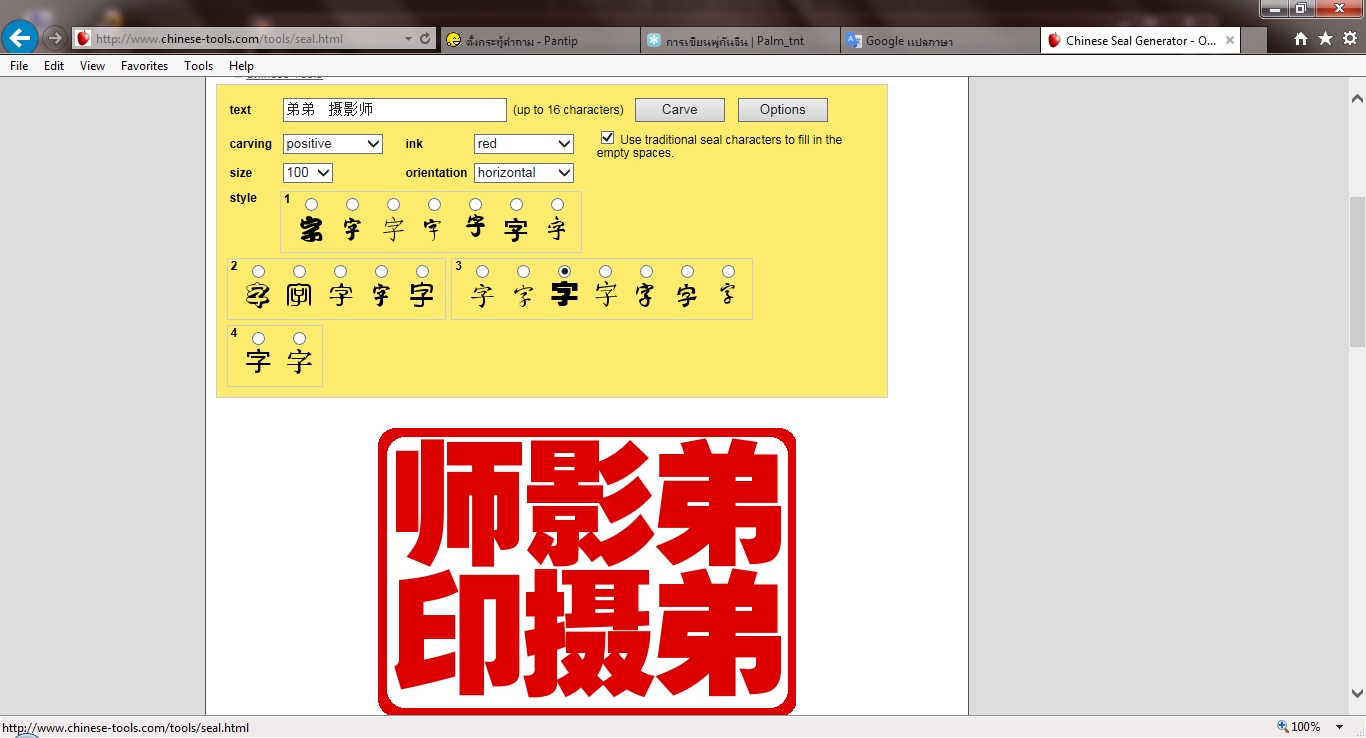Click the browser Forward arrow button
Image resolution: width=1366 pixels, height=738 pixels.
(x=55, y=39)
